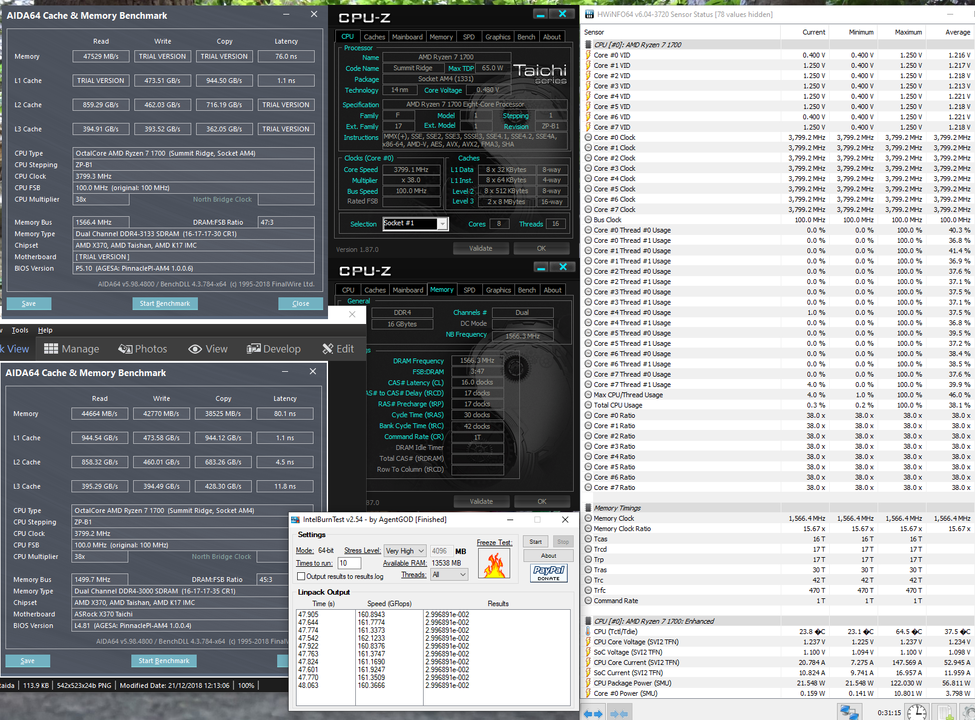Click HWiNFO expand columns arrows icon

(x=593, y=714)
